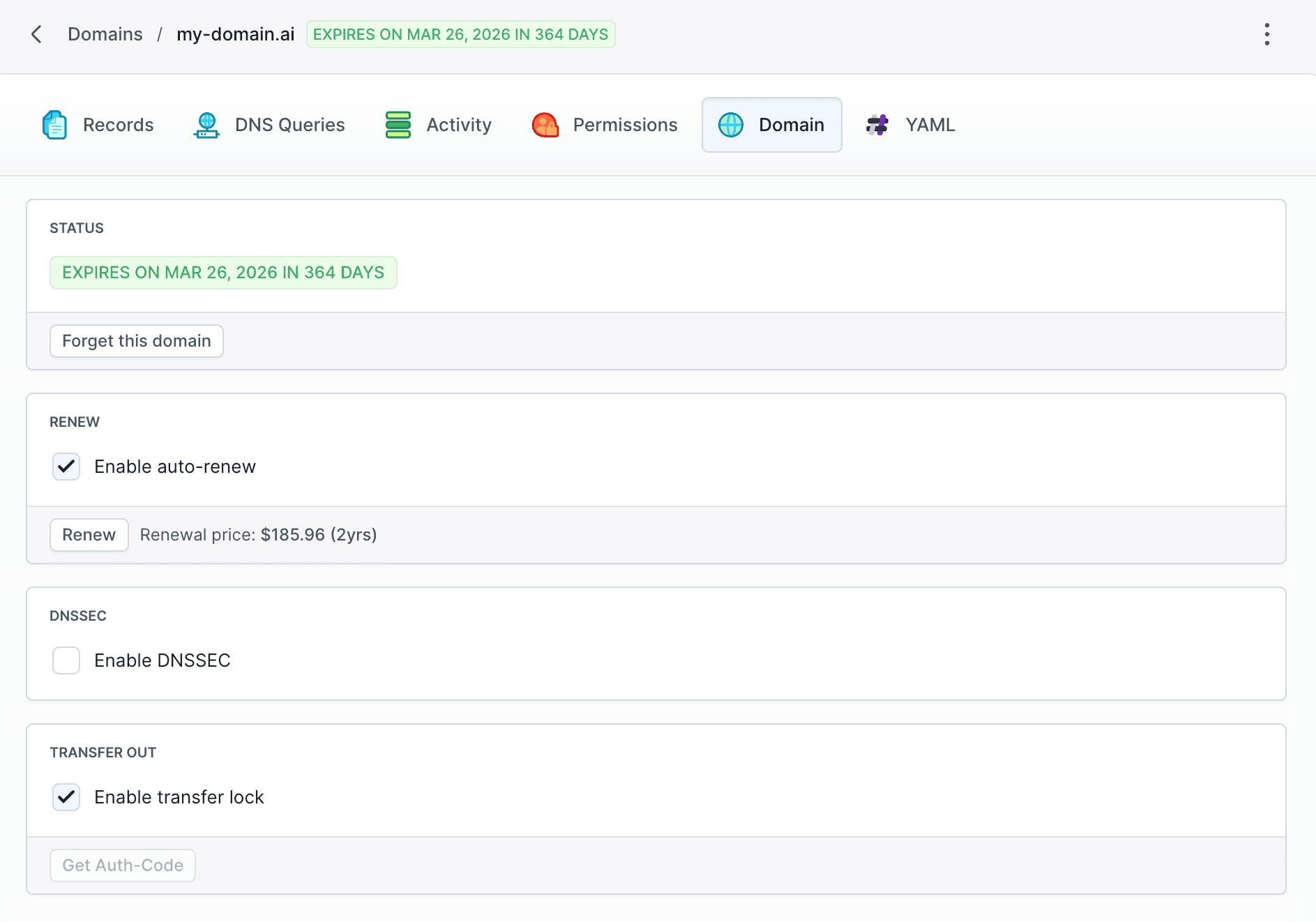
Task: Click the Permissions lock icon
Action: tap(545, 125)
